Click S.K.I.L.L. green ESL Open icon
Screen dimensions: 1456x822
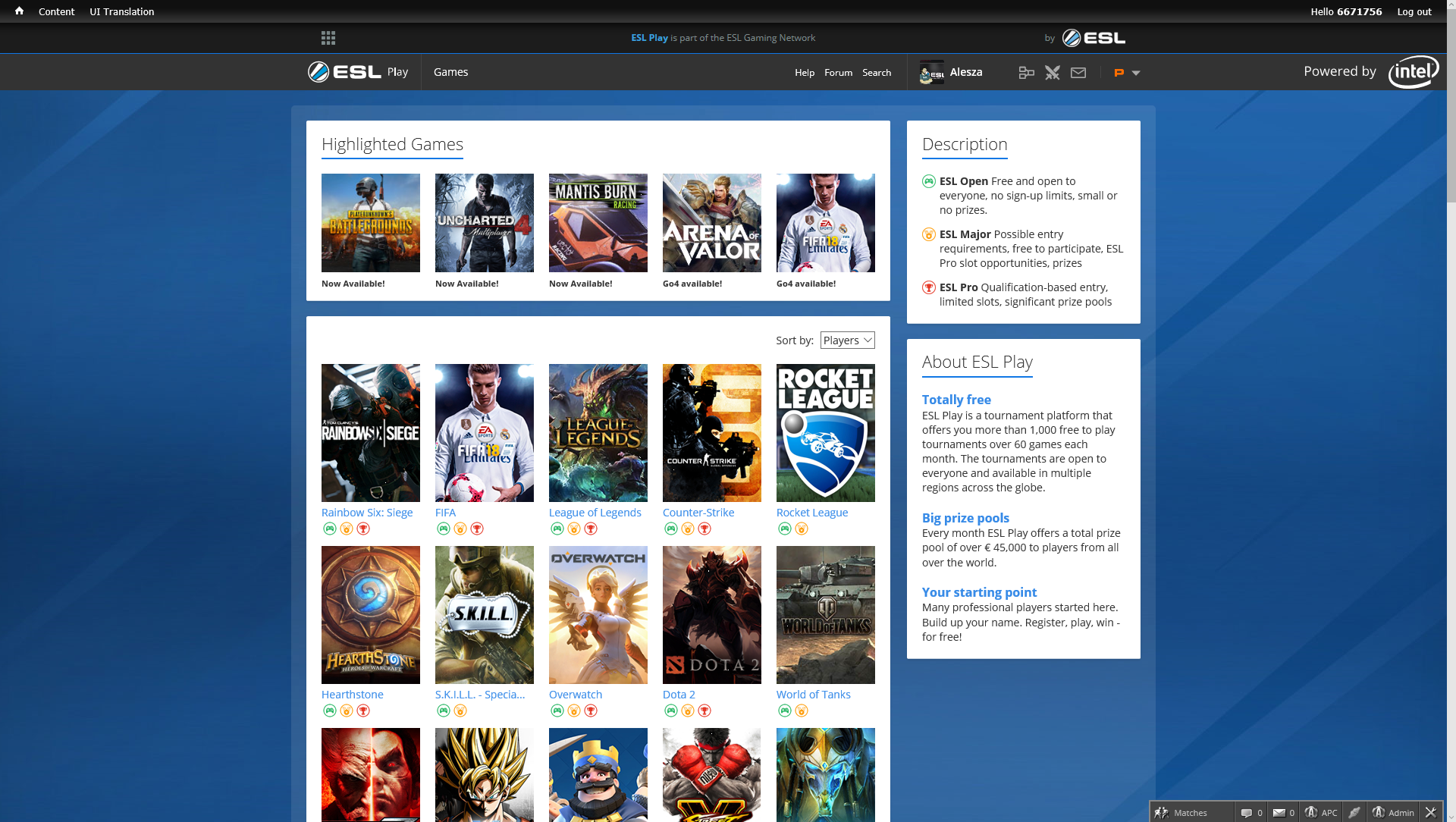pos(444,711)
